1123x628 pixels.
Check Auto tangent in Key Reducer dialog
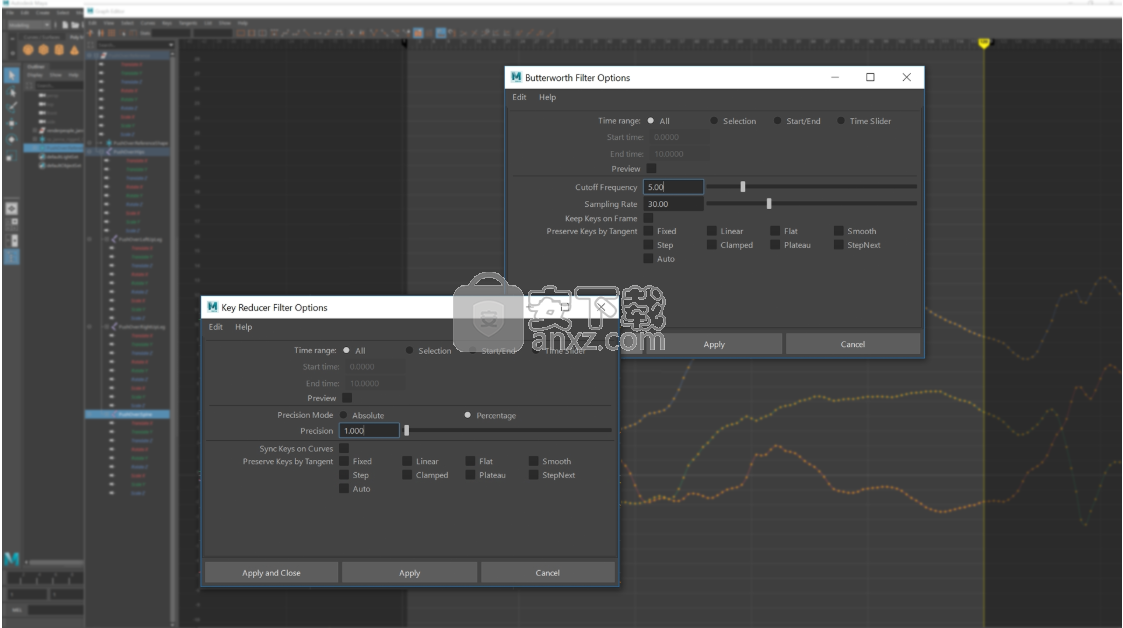tap(344, 489)
